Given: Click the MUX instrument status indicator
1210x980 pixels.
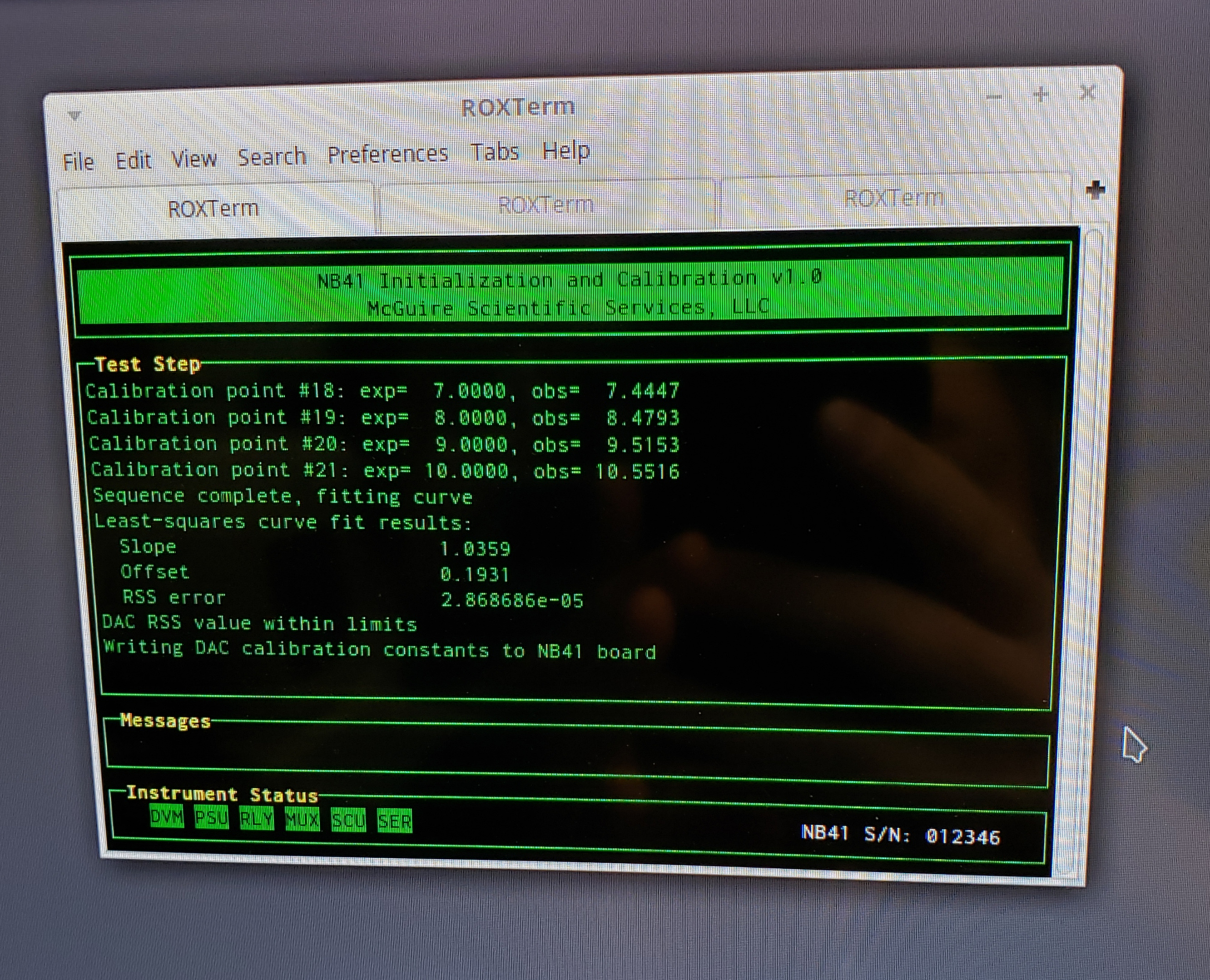Looking at the screenshot, I should click(x=302, y=819).
